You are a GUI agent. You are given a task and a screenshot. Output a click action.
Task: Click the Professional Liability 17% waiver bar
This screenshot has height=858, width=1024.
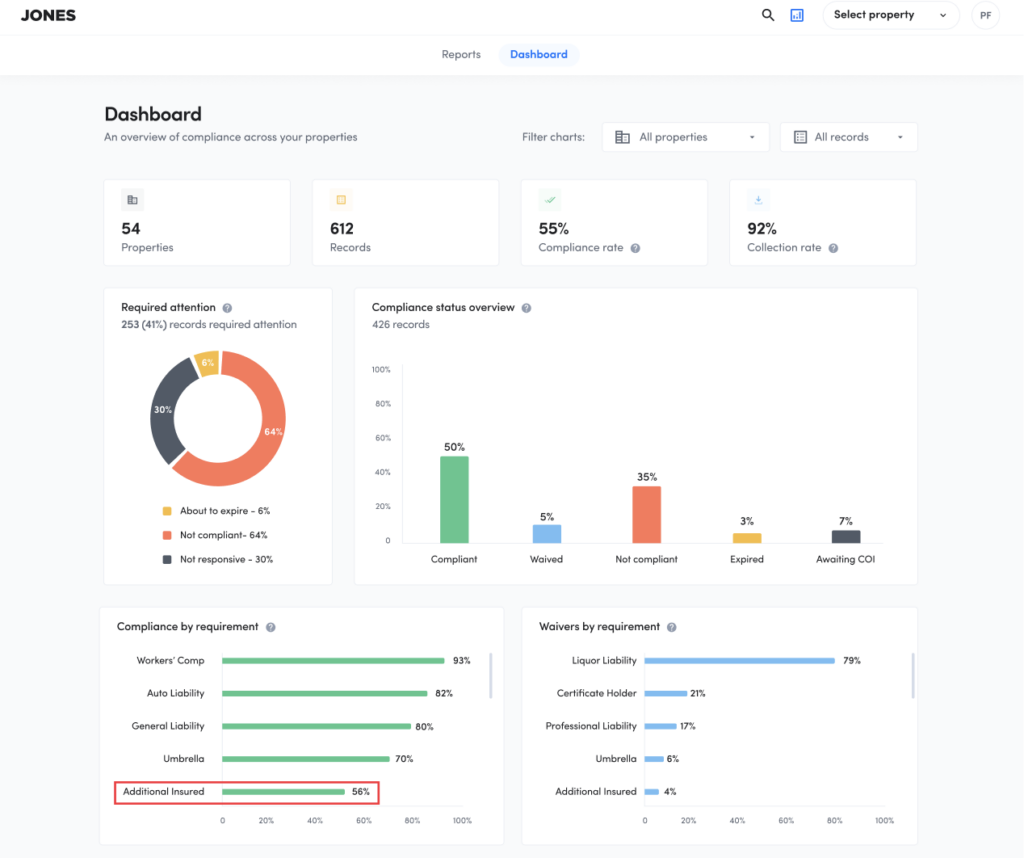pyautogui.click(x=660, y=726)
